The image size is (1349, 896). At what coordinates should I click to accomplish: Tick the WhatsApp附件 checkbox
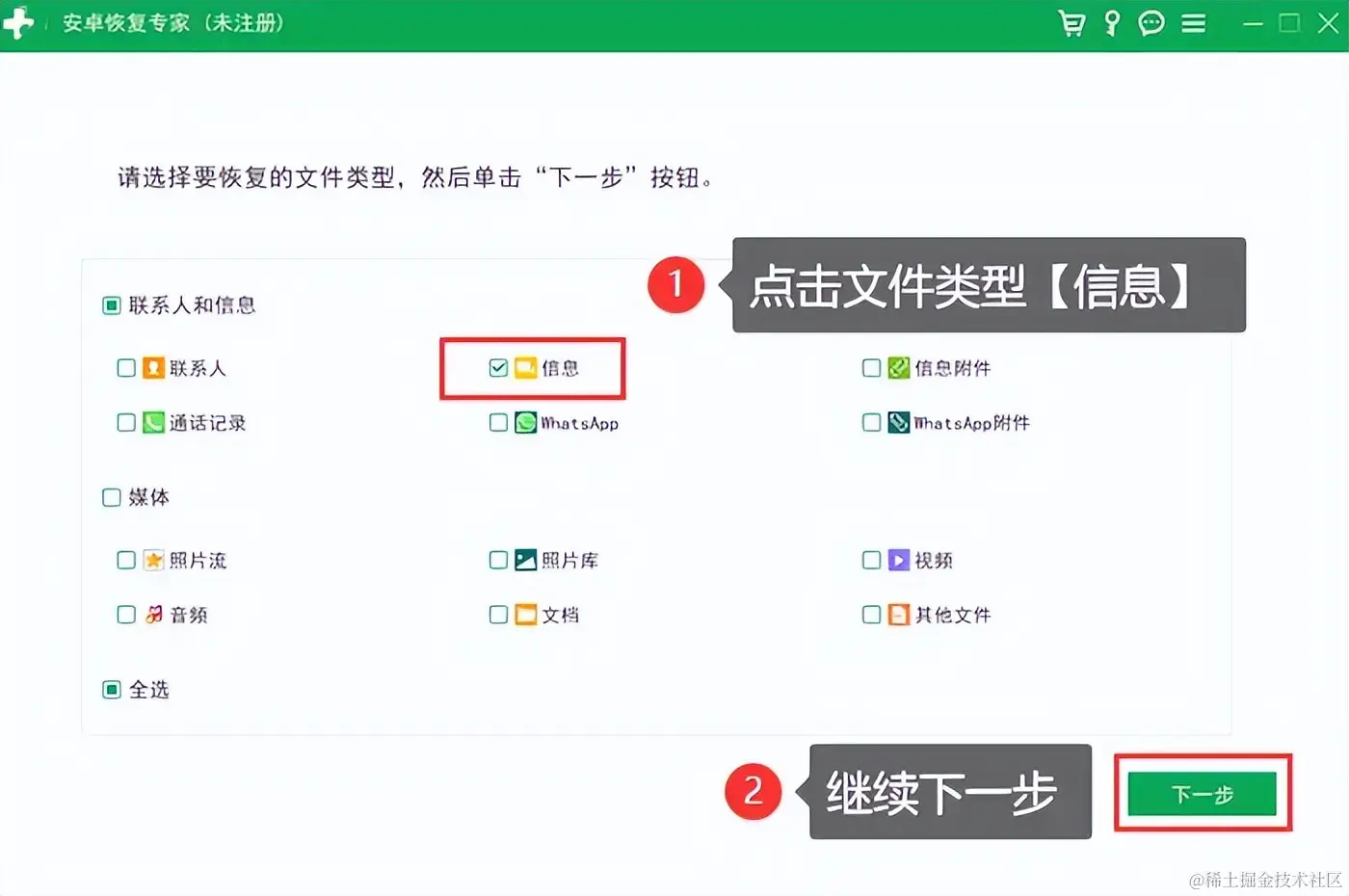pyautogui.click(x=871, y=423)
